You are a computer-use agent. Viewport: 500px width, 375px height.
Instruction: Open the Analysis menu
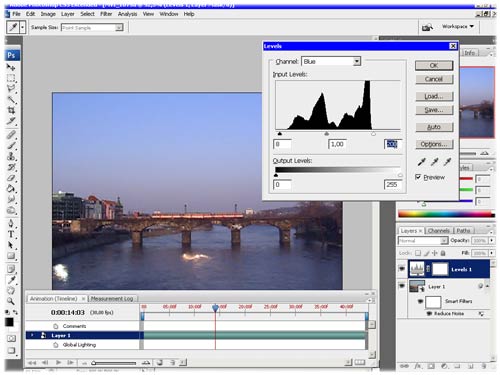coord(127,14)
